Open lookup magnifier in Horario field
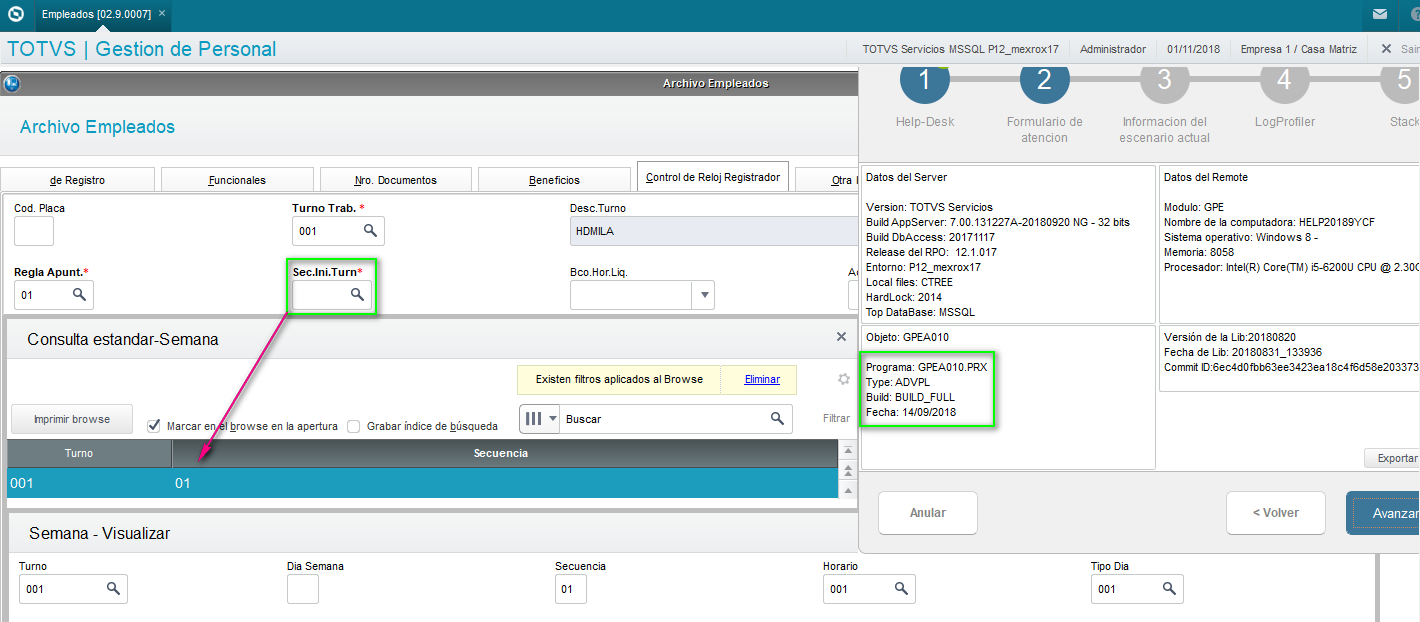Viewport: 1420px width, 622px height. [901, 589]
